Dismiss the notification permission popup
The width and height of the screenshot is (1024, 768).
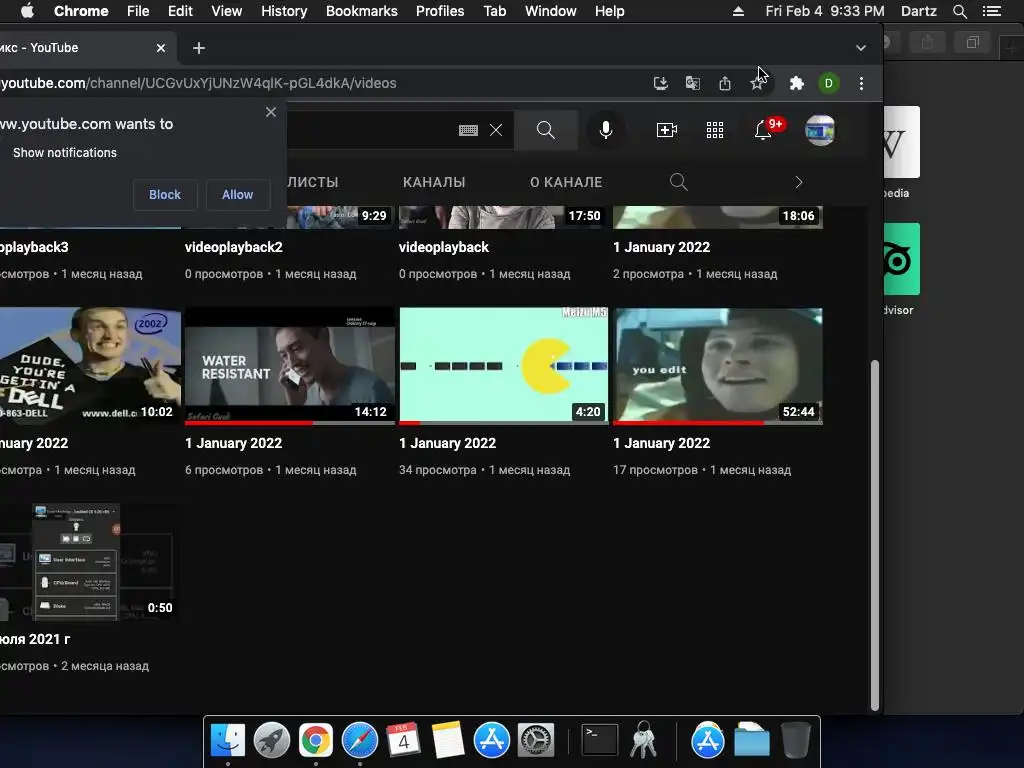[x=271, y=112]
